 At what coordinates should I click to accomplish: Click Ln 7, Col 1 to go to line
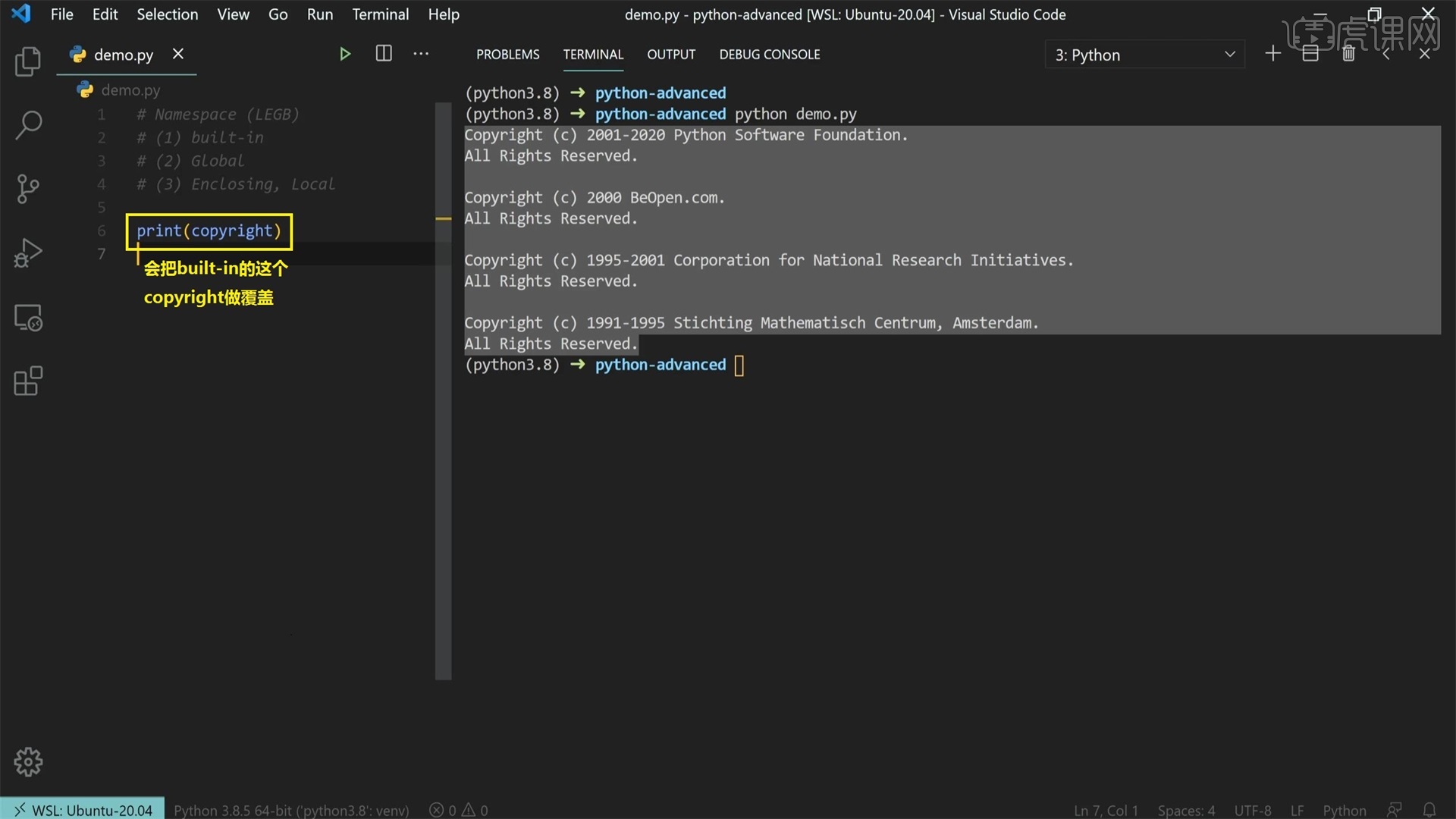click(x=1104, y=809)
